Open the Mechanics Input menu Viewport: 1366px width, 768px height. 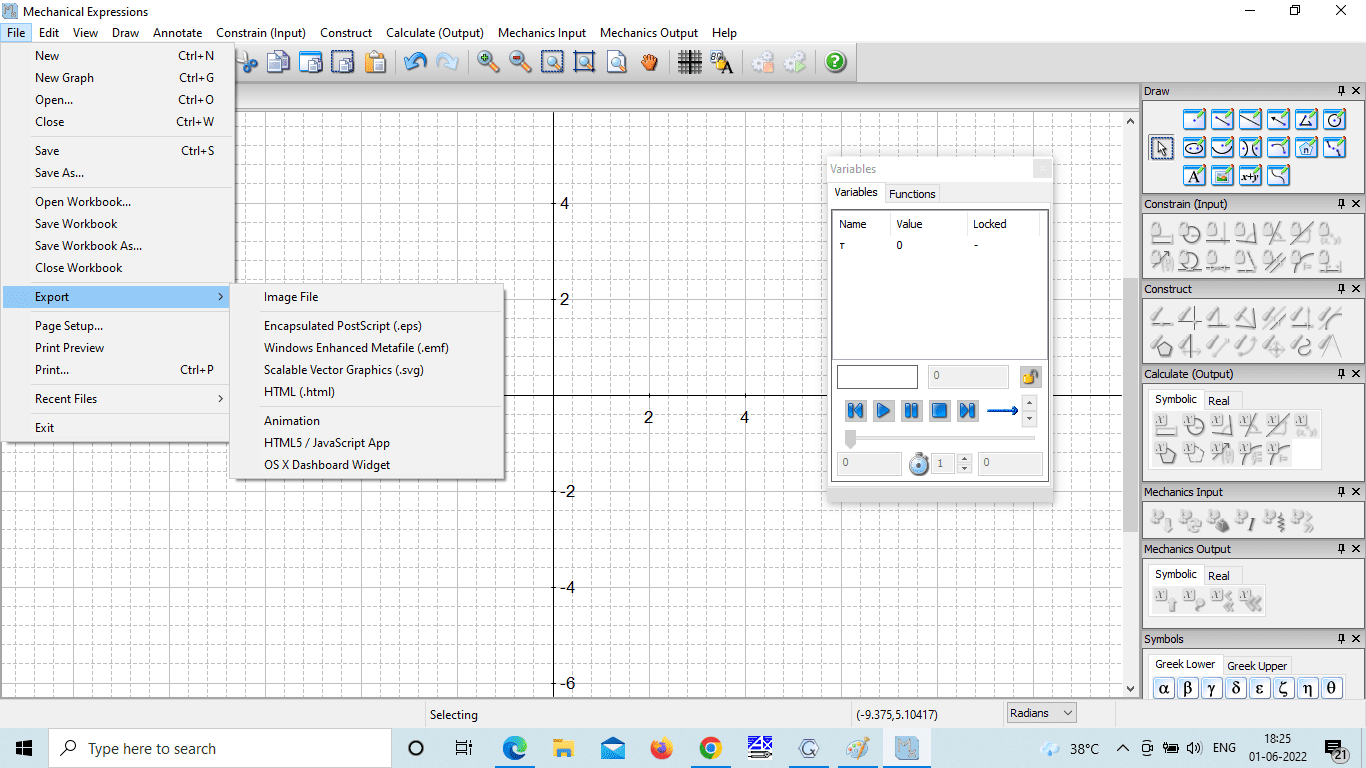point(542,33)
